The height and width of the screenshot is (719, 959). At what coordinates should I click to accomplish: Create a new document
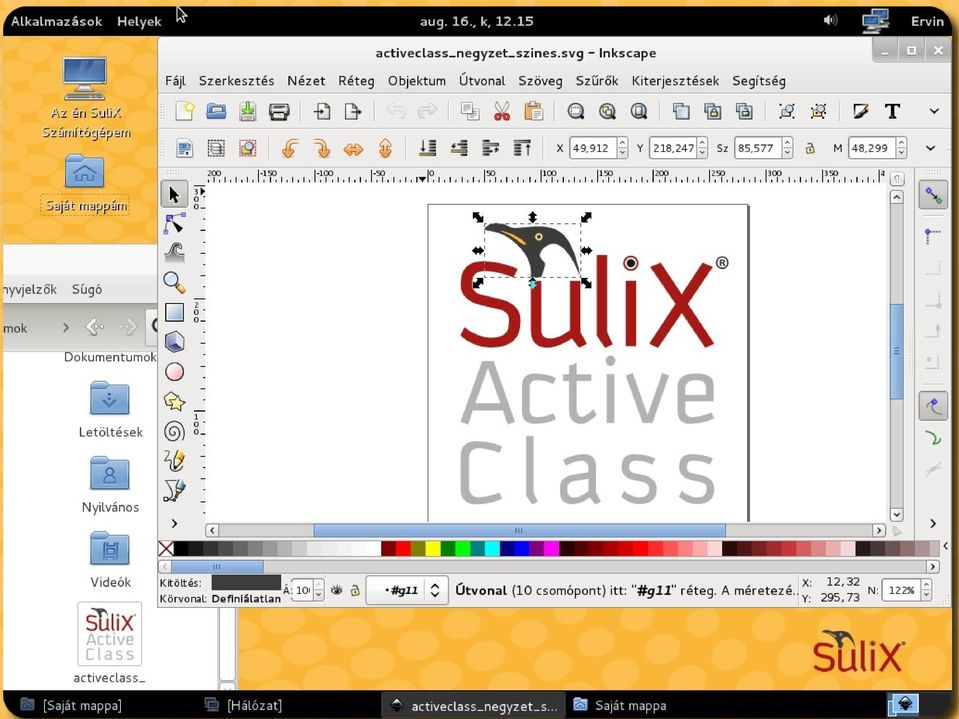tap(185, 111)
